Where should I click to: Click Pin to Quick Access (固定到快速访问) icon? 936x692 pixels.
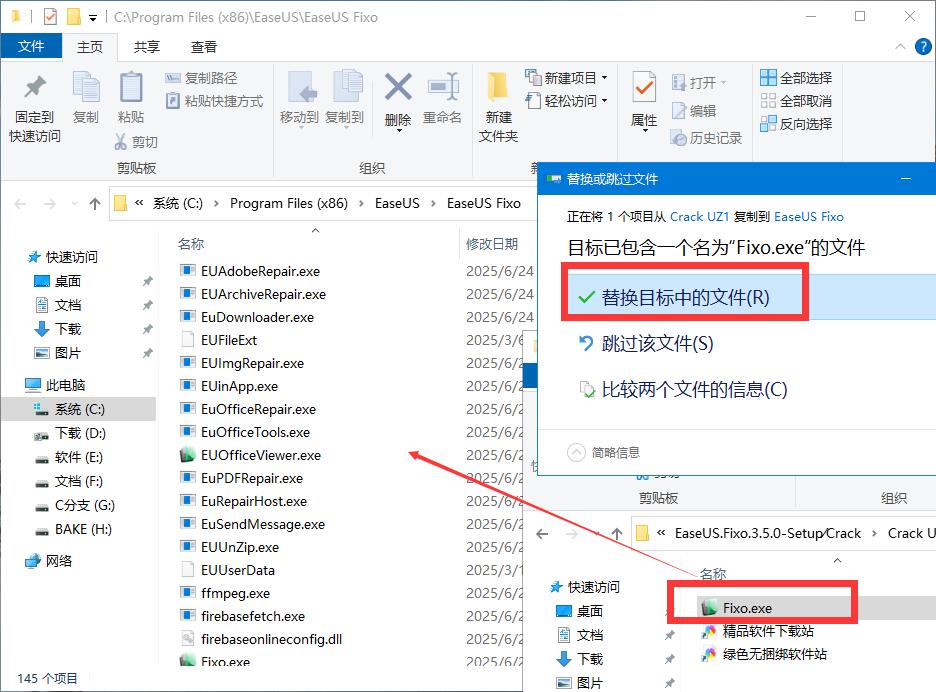click(x=35, y=87)
